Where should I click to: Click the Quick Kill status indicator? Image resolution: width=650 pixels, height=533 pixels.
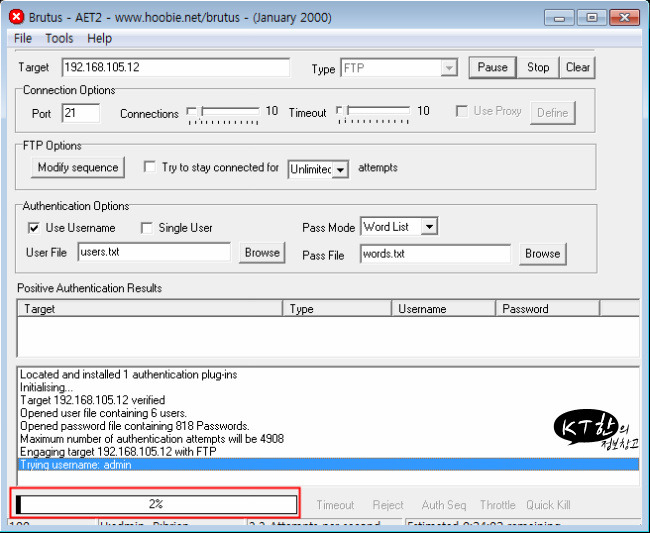pos(548,505)
